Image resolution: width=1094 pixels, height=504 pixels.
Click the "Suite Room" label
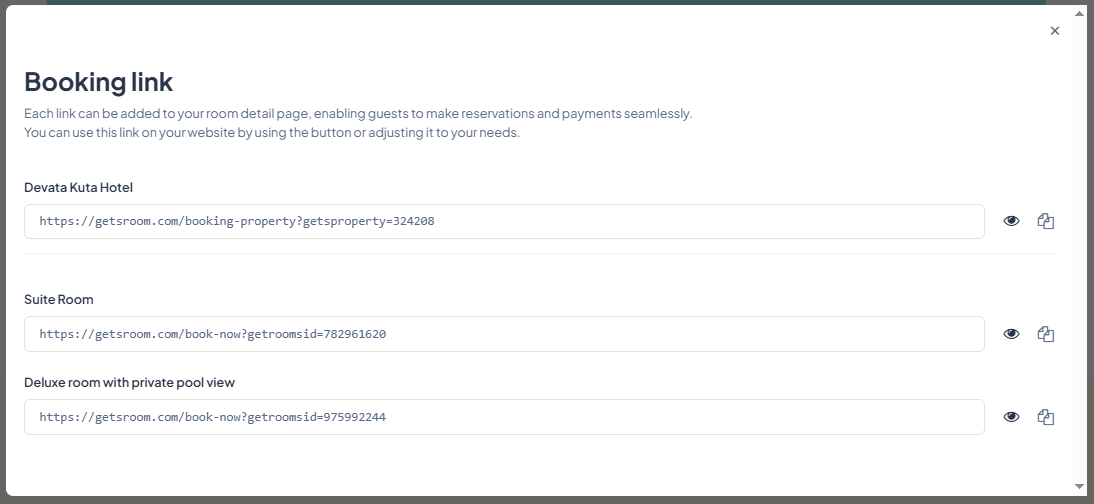coord(59,299)
